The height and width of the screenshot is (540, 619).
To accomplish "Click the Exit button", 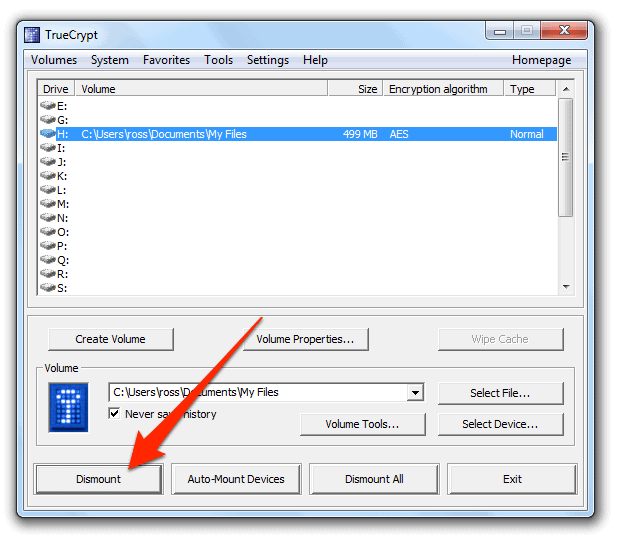I will 512,479.
